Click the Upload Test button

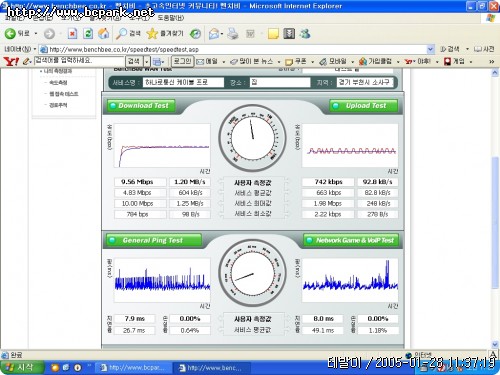click(x=364, y=106)
